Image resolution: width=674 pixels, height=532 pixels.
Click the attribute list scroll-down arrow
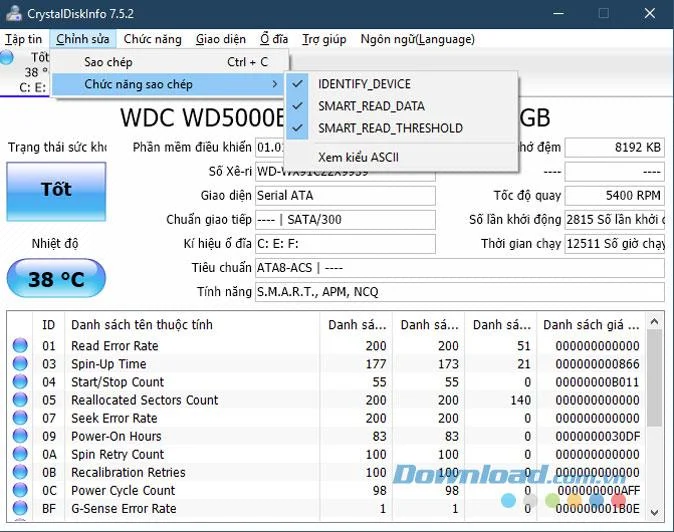click(x=654, y=512)
